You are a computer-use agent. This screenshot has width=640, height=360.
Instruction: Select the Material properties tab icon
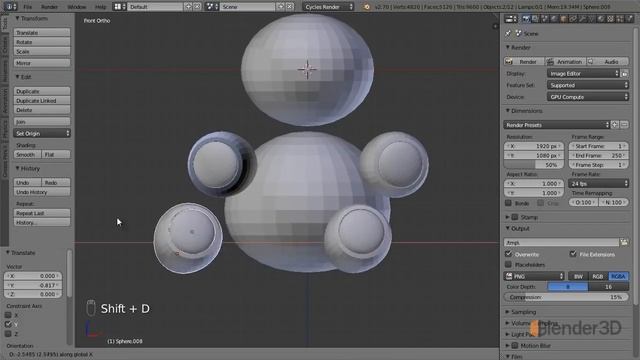601,19
